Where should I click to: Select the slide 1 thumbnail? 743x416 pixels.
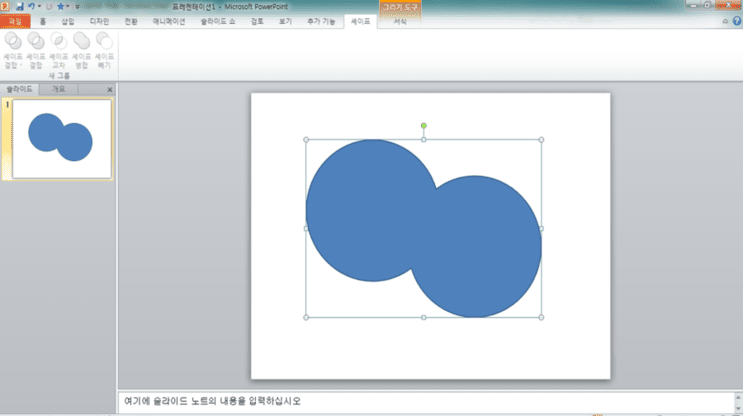coord(62,139)
